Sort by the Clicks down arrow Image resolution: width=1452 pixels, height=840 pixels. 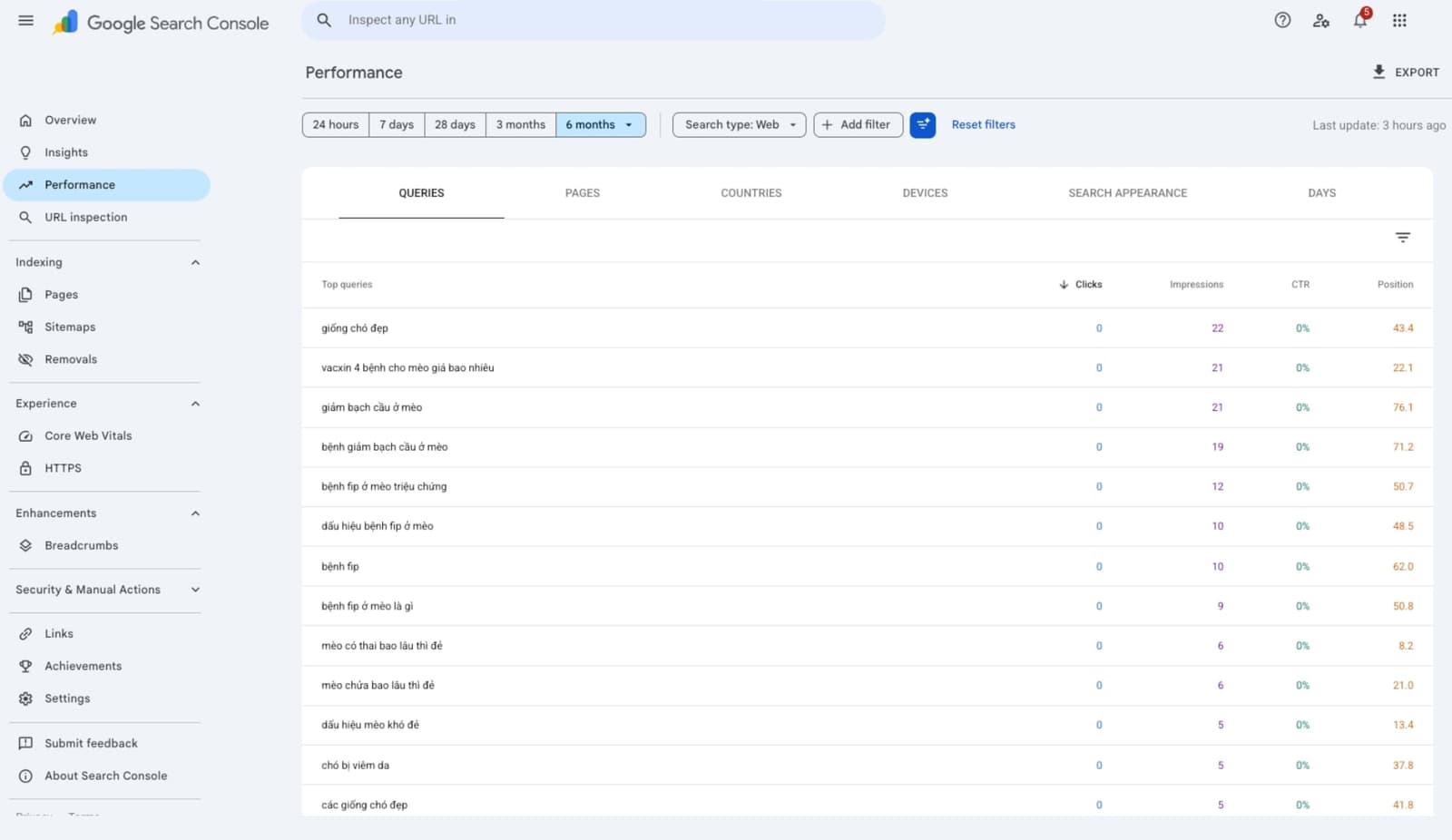click(x=1064, y=285)
